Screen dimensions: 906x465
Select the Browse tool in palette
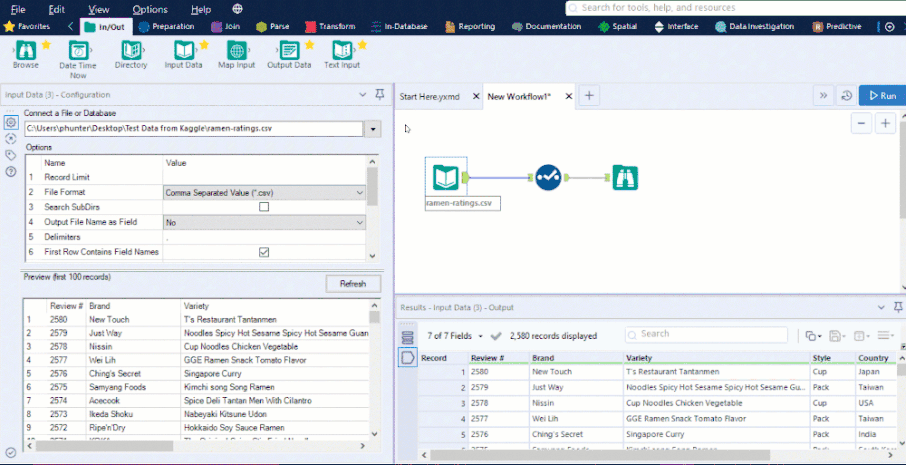pyautogui.click(x=26, y=50)
